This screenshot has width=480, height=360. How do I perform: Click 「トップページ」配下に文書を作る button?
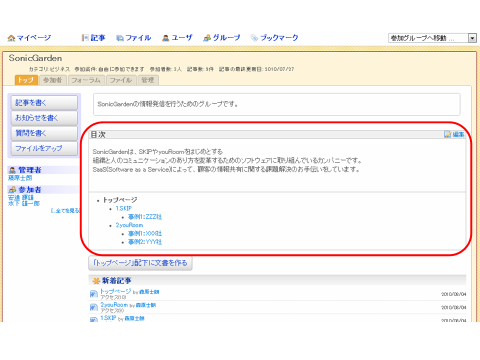click(x=140, y=263)
